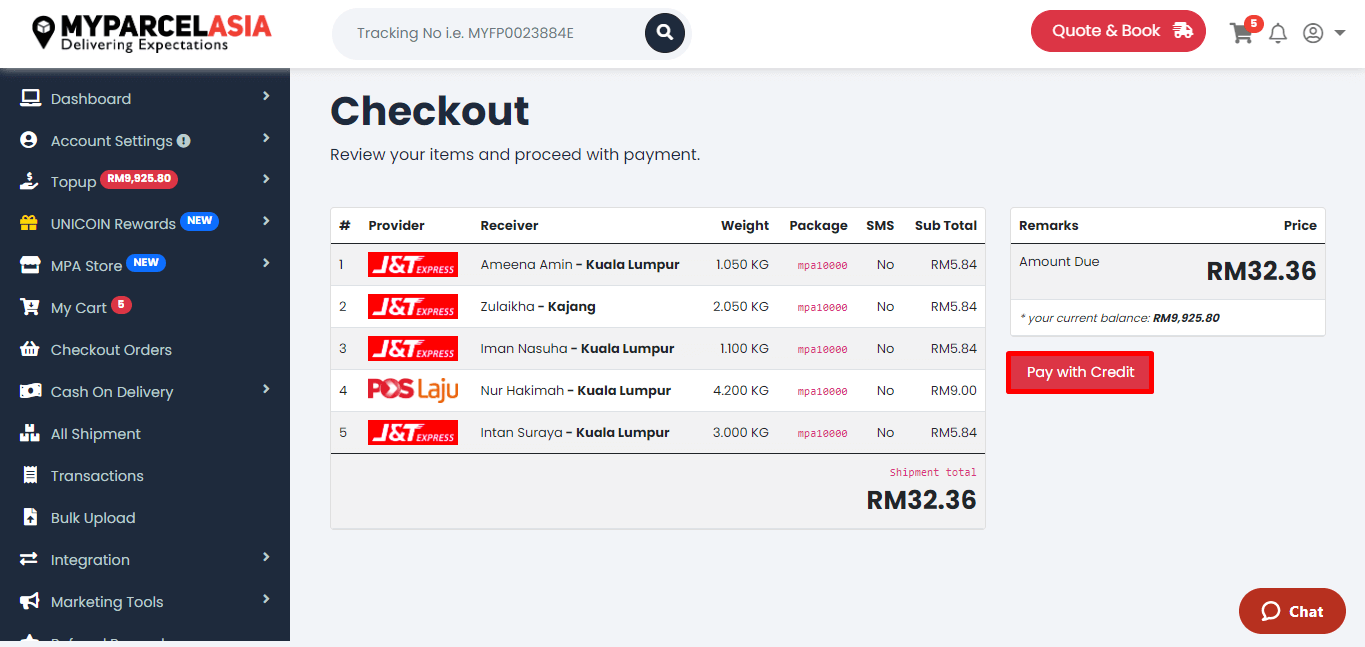This screenshot has width=1365, height=647.
Task: Click the All Shipment boxes icon
Action: tap(30, 434)
